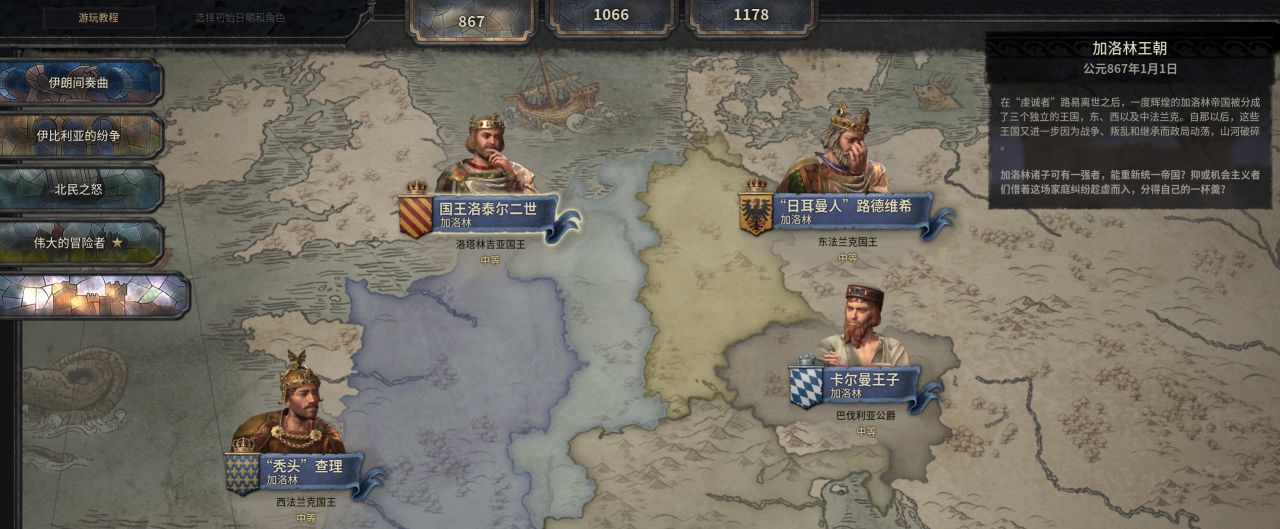The image size is (1280, 529).
Task: Switch to the 1066 start date
Action: [611, 17]
